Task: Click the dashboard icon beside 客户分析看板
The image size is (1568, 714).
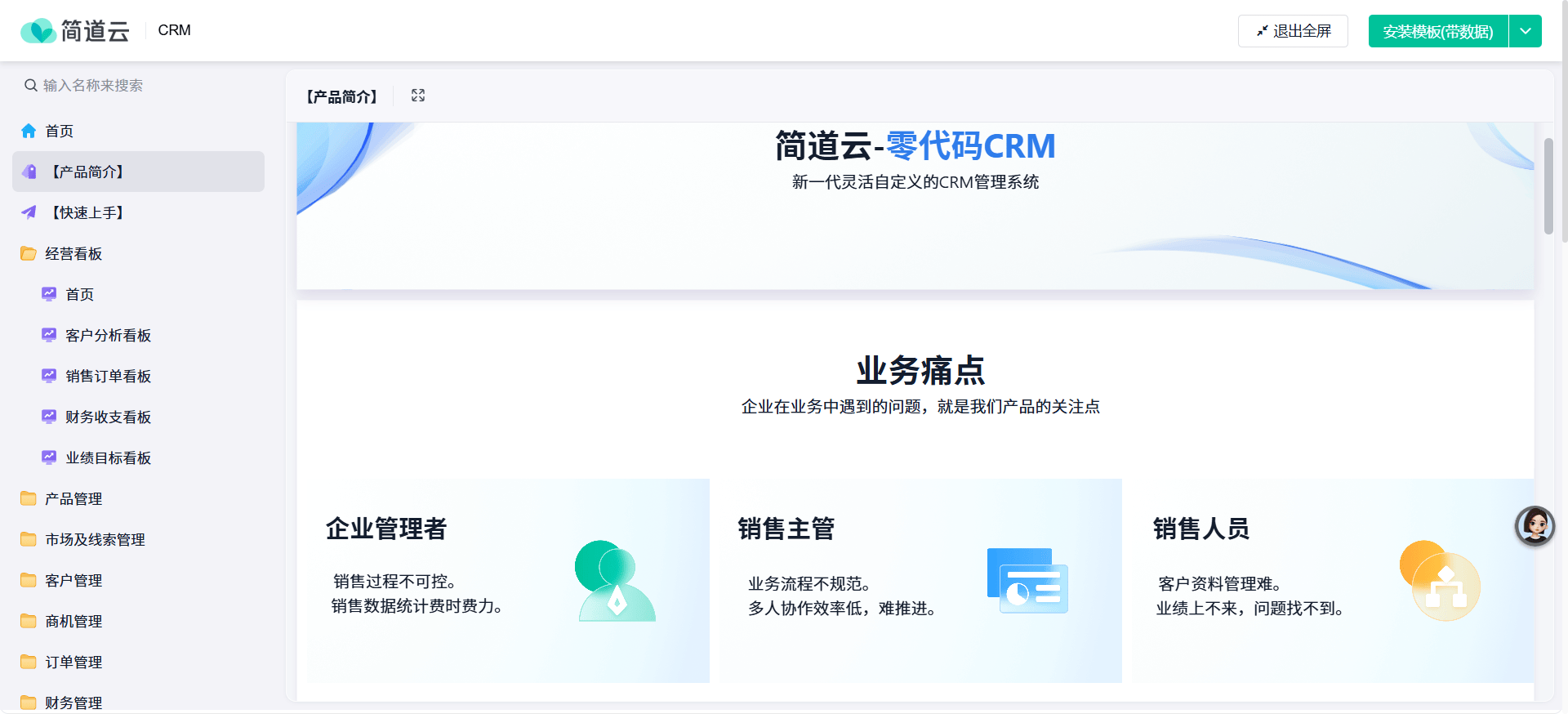Action: (x=49, y=335)
